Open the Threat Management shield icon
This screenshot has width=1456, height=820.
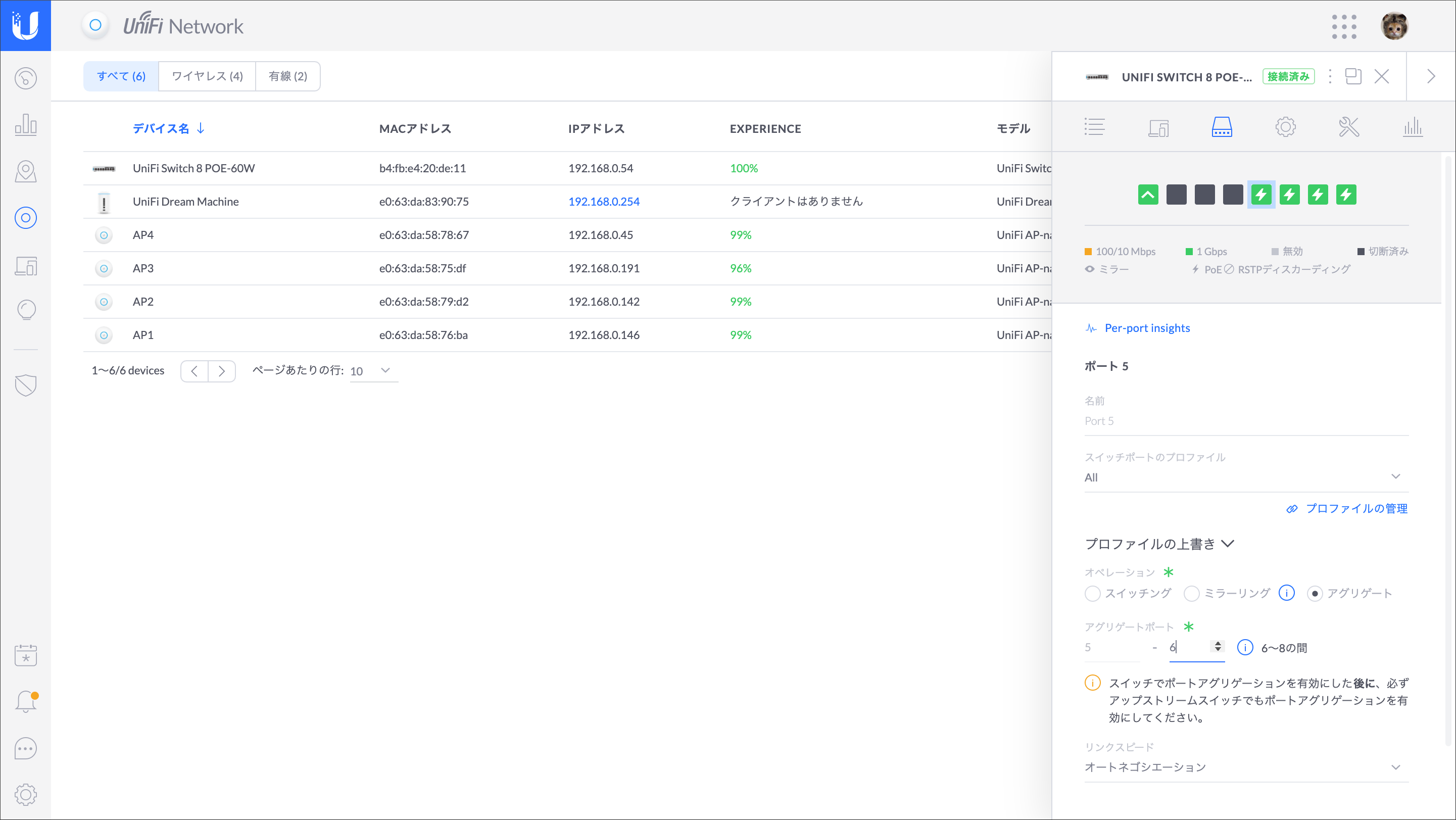coord(25,385)
